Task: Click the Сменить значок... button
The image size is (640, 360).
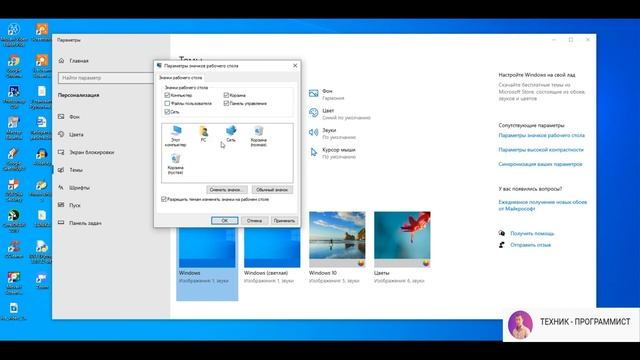Action: pyautogui.click(x=227, y=190)
